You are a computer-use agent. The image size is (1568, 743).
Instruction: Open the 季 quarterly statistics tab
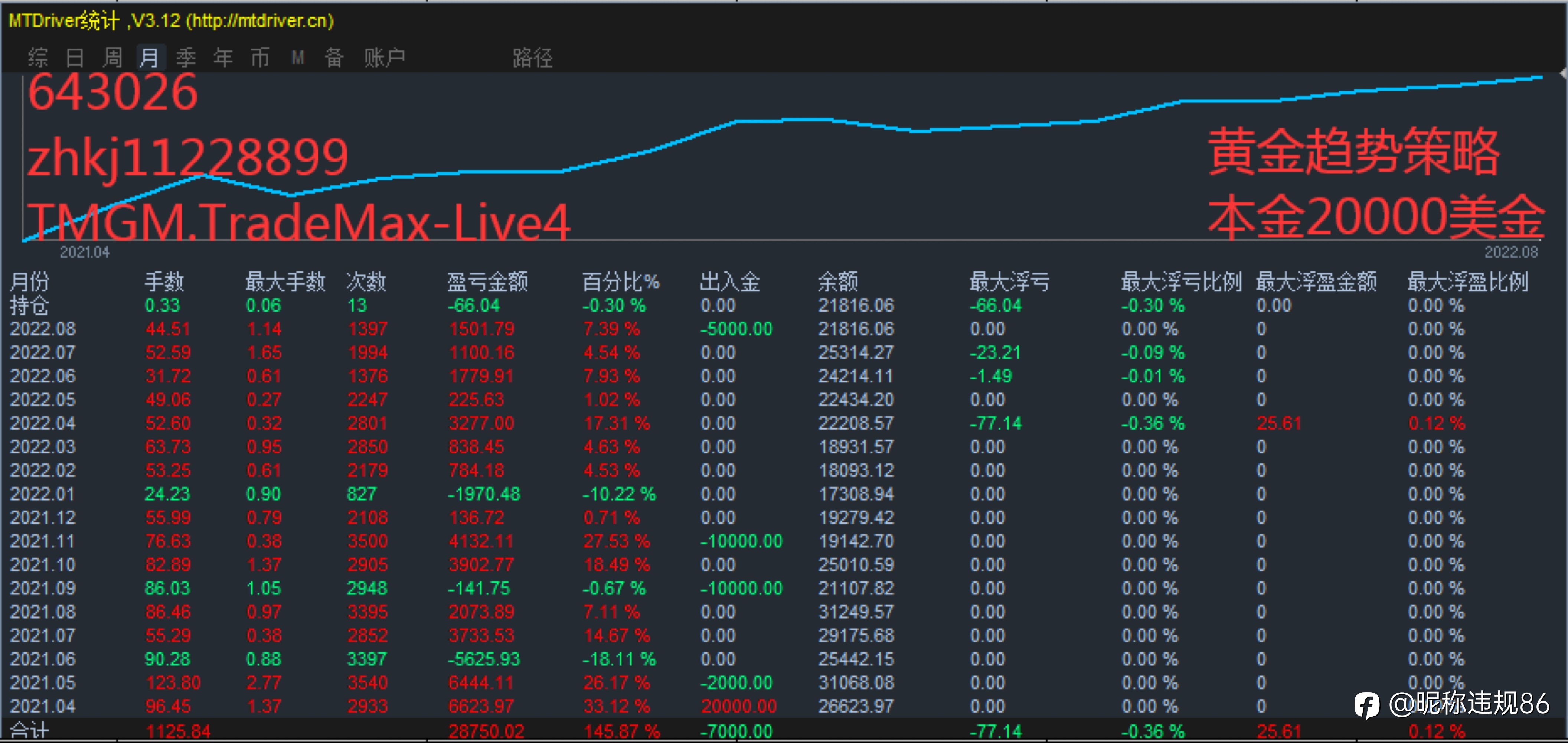coord(186,58)
